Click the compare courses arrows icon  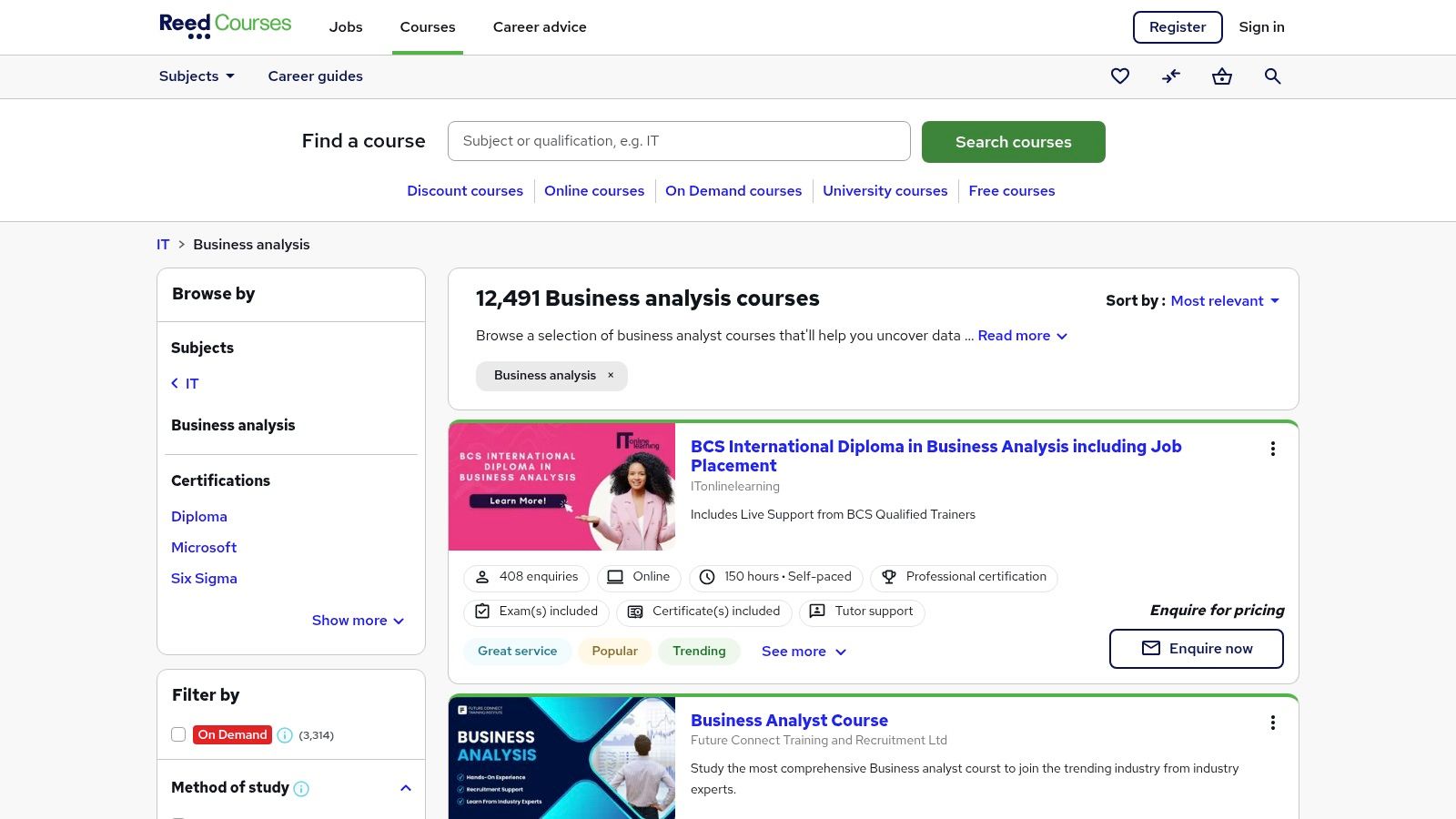click(1171, 76)
